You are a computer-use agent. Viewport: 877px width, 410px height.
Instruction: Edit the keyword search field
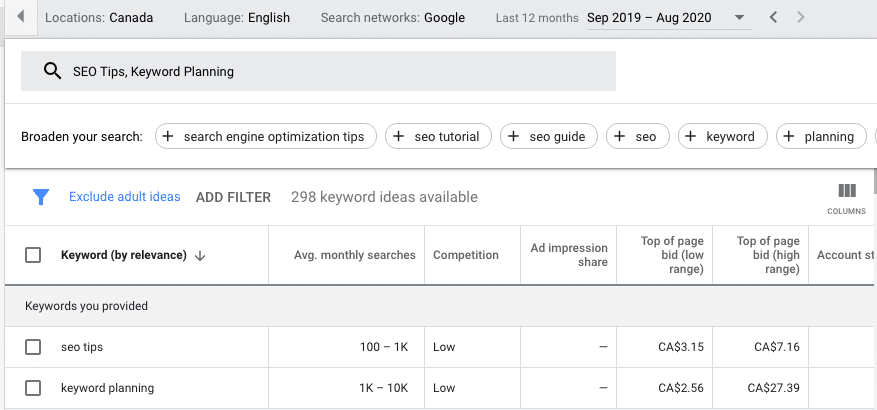click(318, 71)
